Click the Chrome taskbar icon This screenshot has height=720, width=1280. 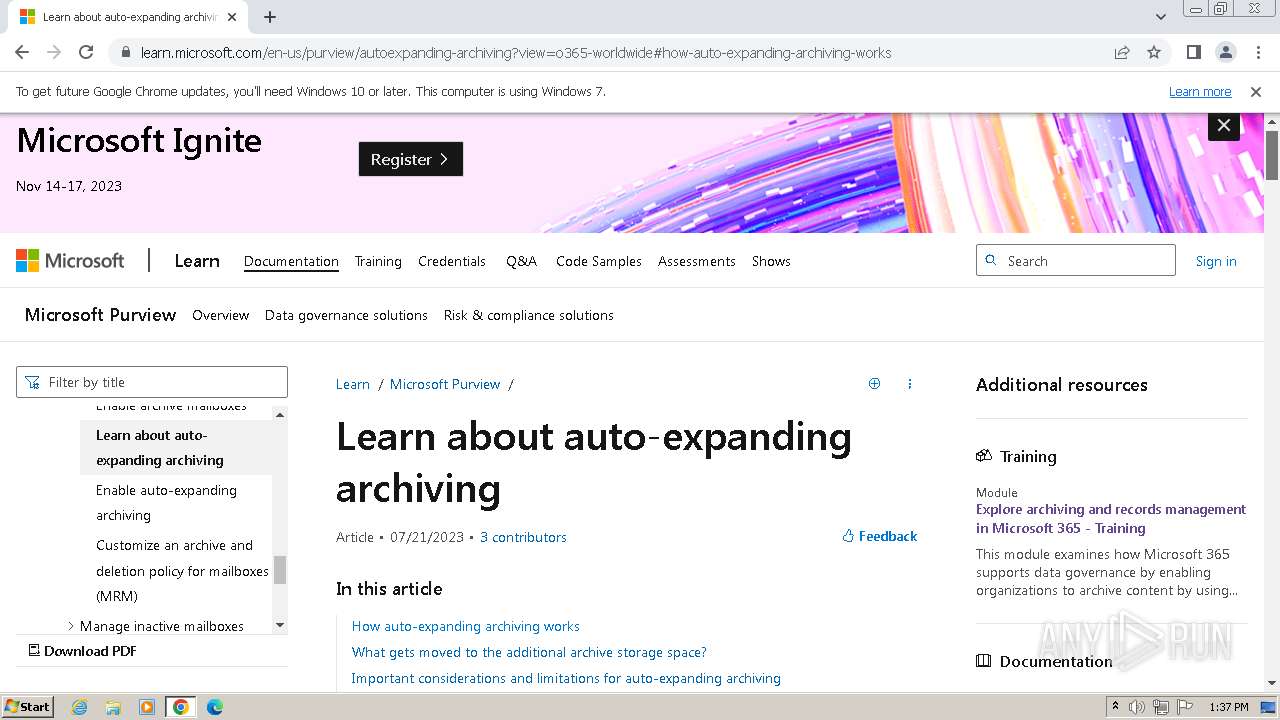[x=181, y=707]
